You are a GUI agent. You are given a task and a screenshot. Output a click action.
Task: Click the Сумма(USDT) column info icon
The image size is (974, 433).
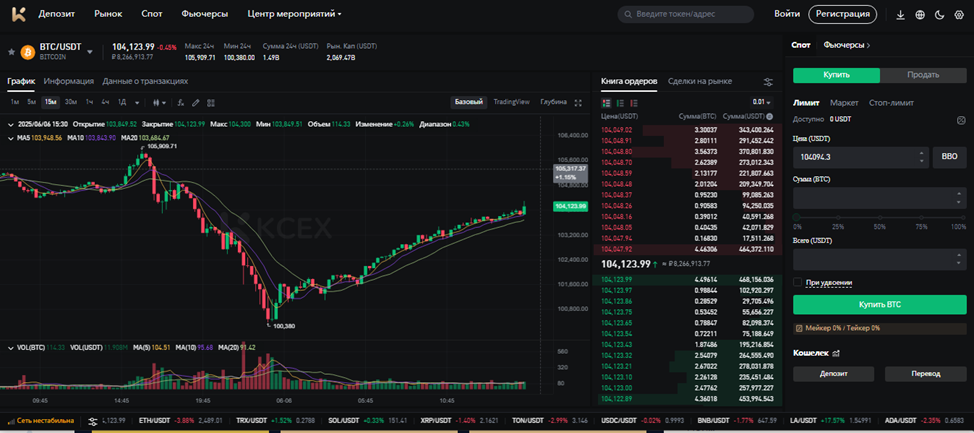(770, 116)
